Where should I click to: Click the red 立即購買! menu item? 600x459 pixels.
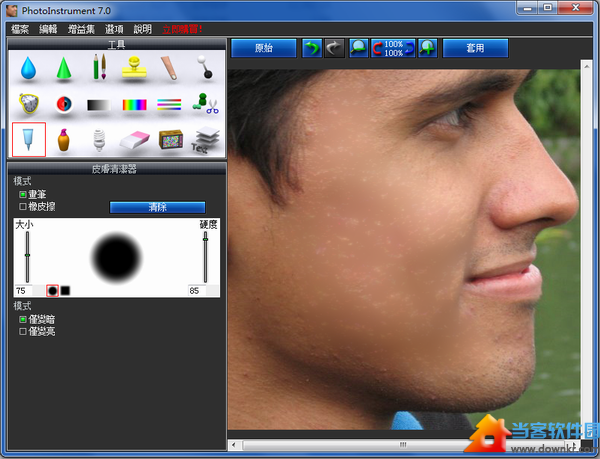tap(182, 29)
